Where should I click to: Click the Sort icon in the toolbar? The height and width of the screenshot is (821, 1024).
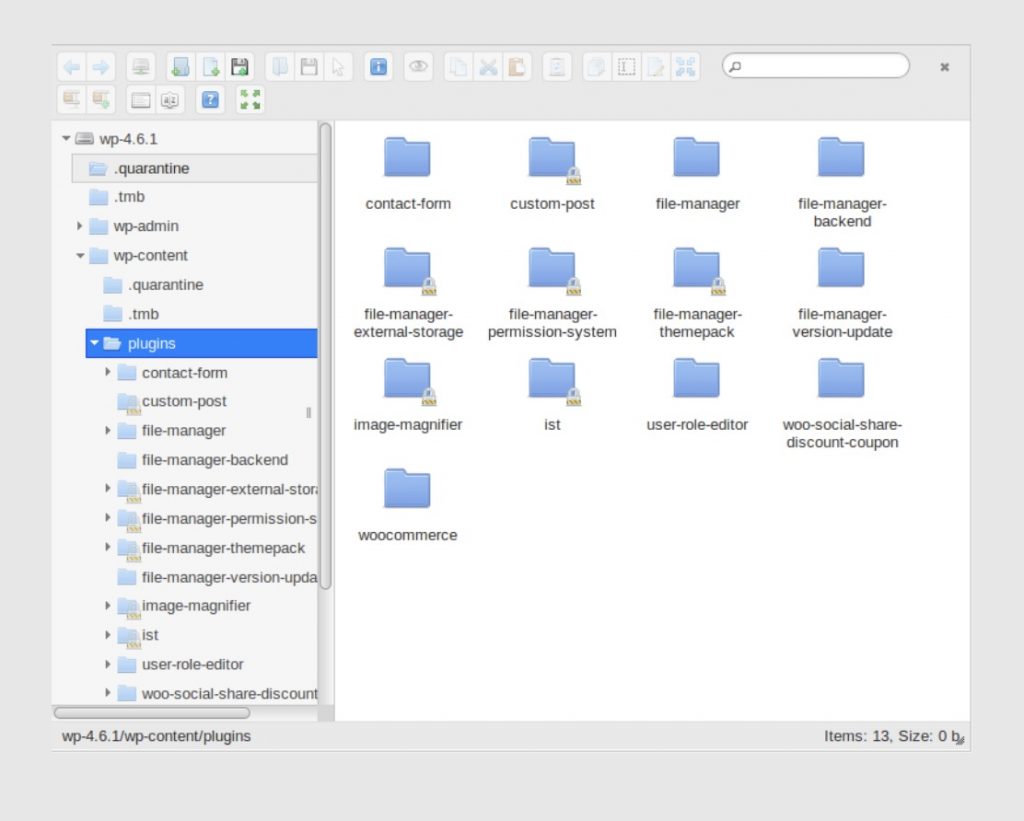[170, 100]
